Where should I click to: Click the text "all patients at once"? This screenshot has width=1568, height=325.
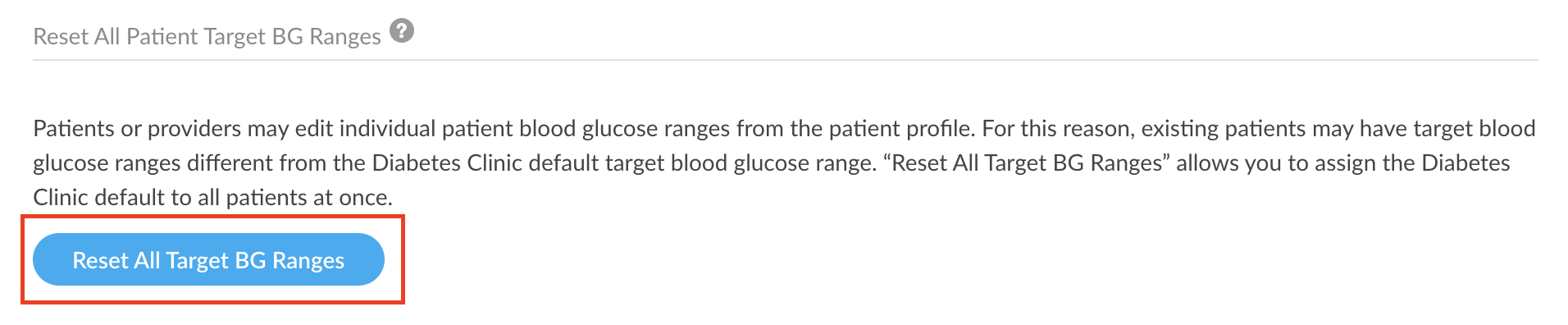[295, 197]
